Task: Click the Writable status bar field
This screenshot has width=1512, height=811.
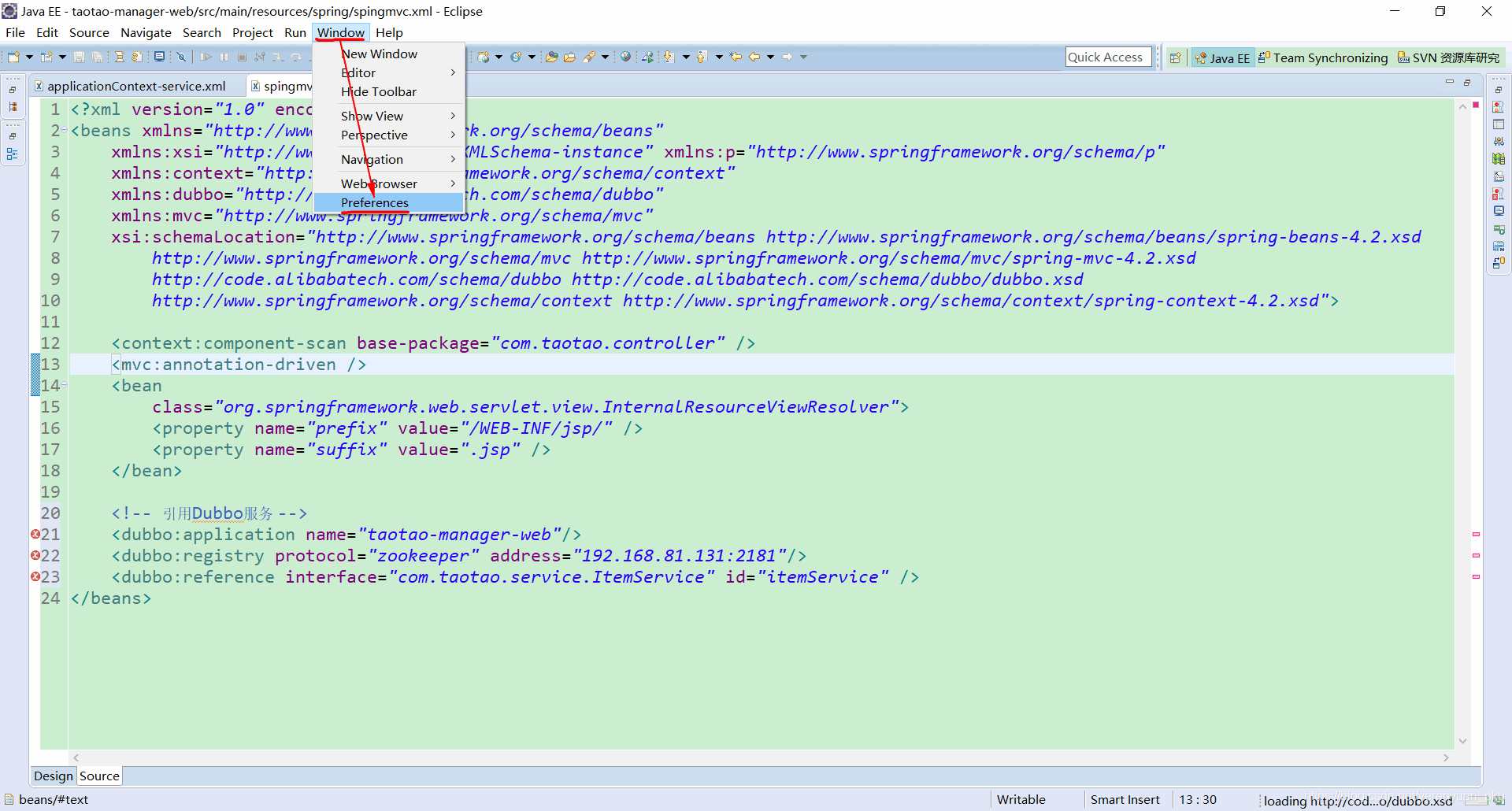Action: coord(1021,799)
